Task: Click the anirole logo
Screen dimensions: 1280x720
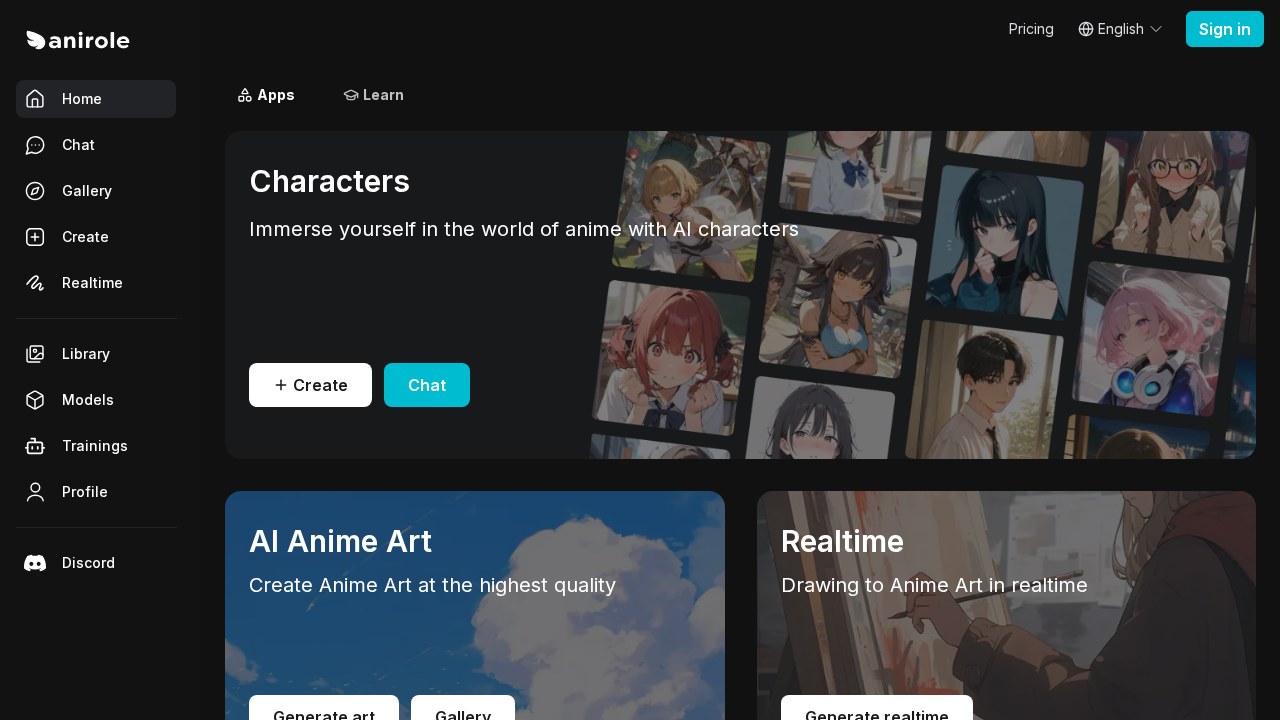Action: click(x=77, y=40)
